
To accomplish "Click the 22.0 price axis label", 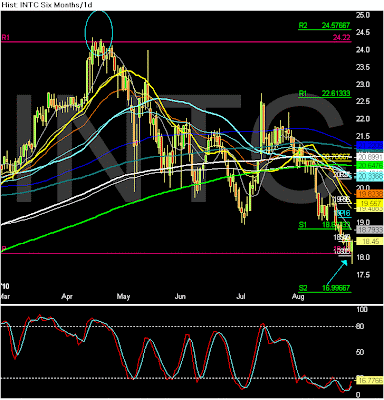I will [363, 119].
